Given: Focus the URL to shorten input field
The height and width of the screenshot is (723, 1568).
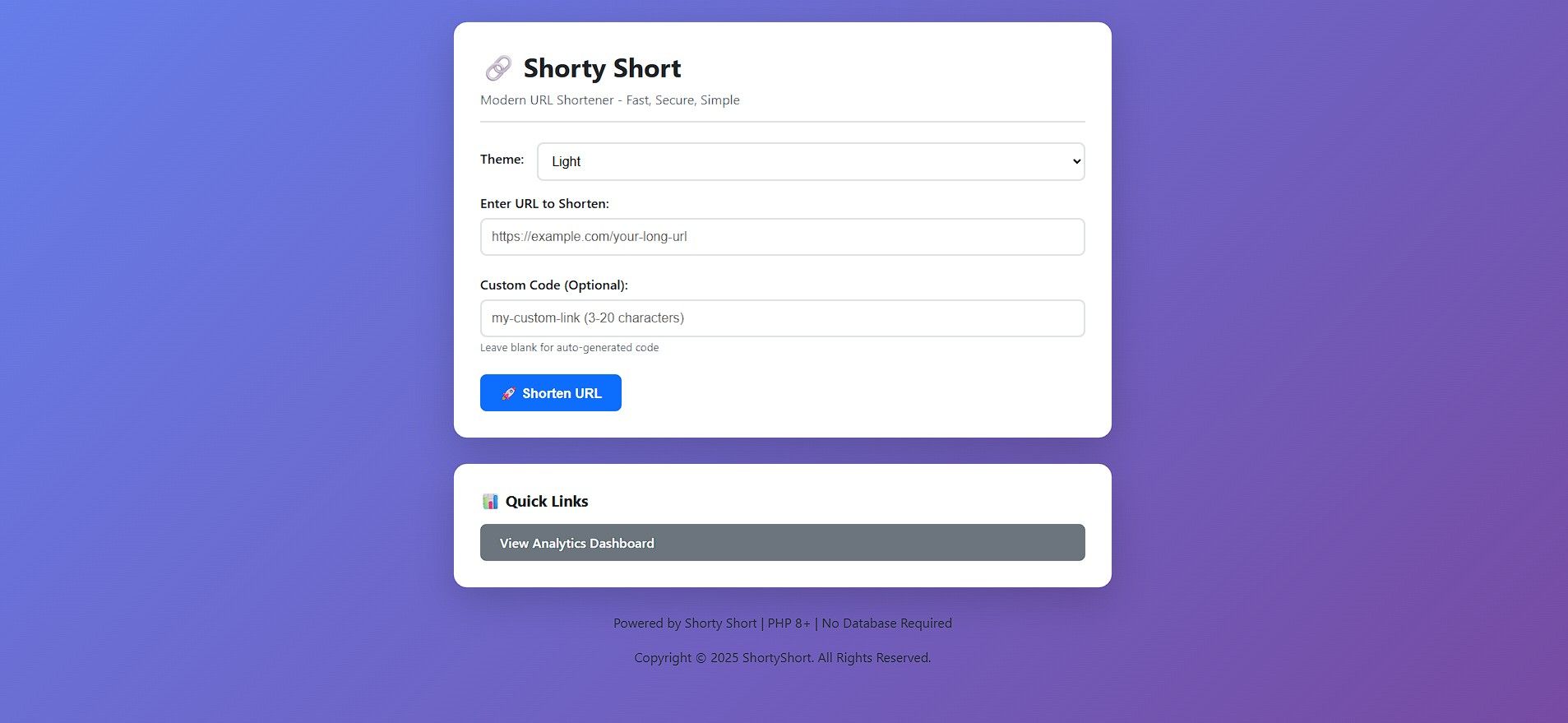Looking at the screenshot, I should [x=782, y=237].
